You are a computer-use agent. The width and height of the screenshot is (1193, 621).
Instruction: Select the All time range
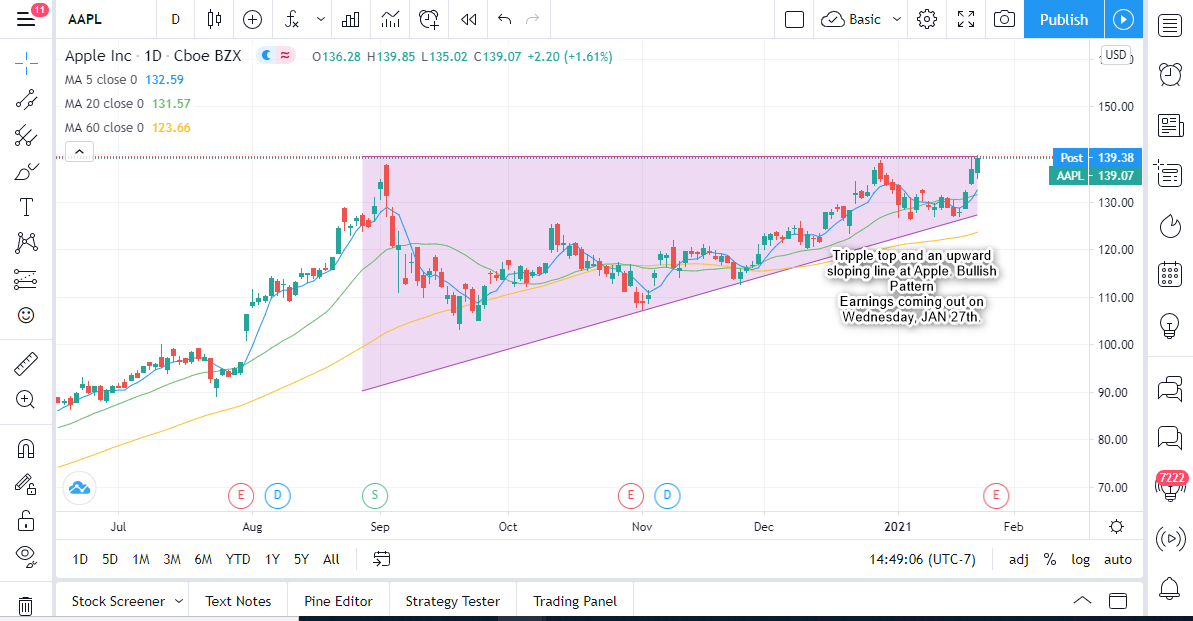pos(331,559)
